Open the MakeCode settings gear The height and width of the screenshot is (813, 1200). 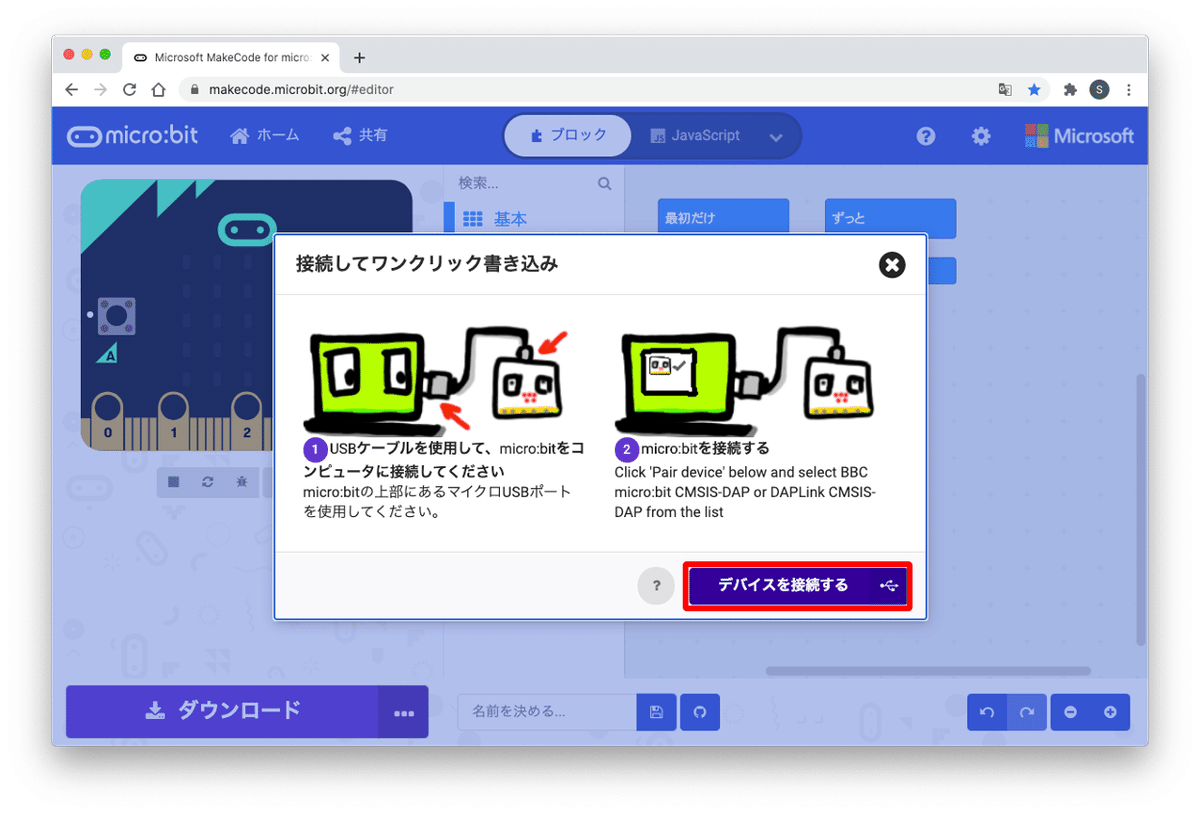[x=981, y=136]
